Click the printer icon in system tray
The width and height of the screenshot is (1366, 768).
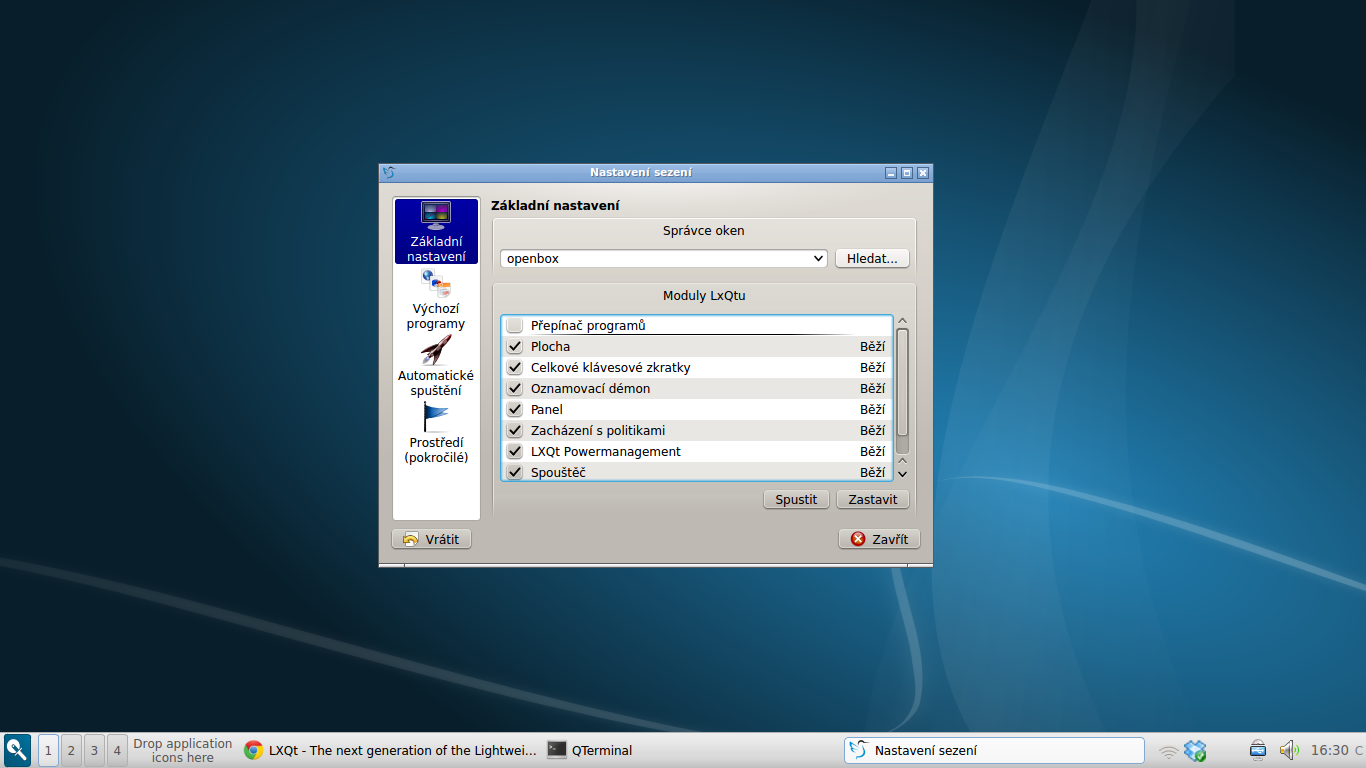point(1256,750)
